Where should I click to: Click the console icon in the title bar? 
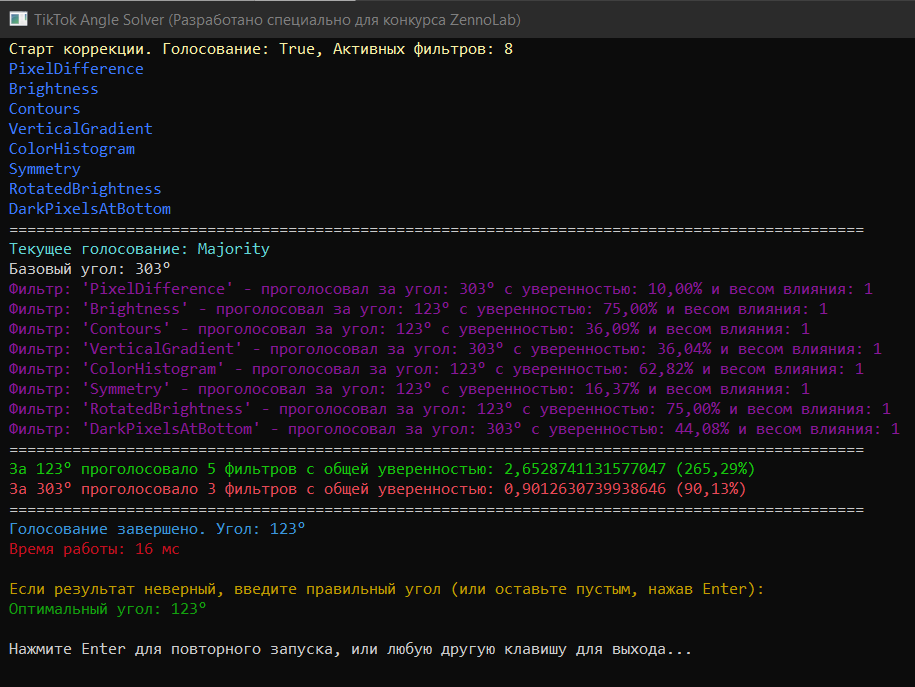pos(18,19)
